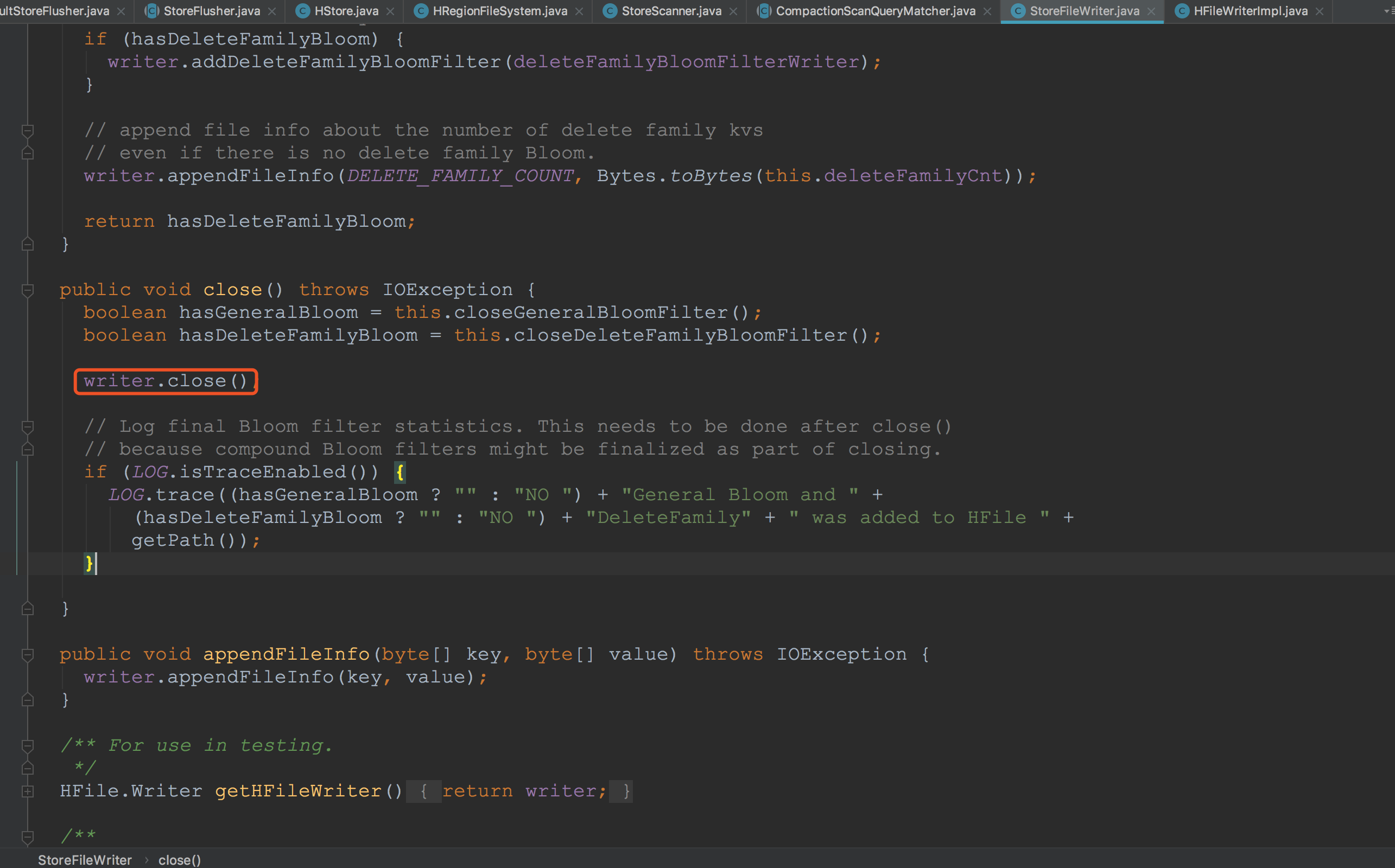Collapse the 'append file info' comment block
The width and height of the screenshot is (1395, 868).
[27, 130]
